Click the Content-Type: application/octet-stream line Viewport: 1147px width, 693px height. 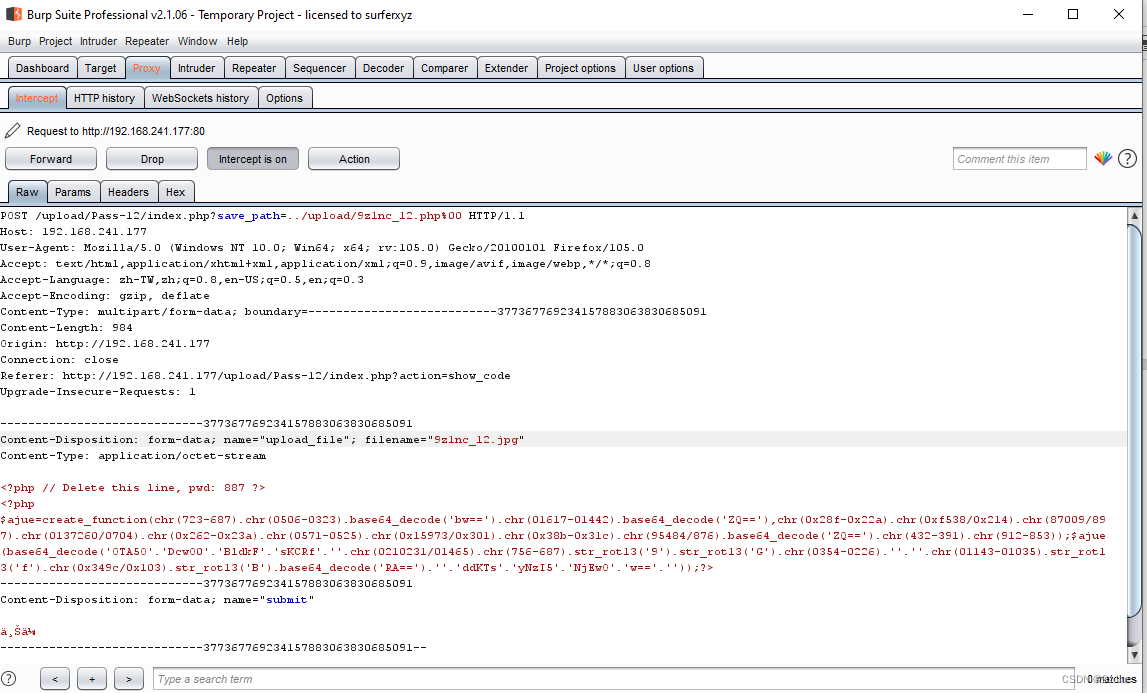pyautogui.click(x=133, y=456)
